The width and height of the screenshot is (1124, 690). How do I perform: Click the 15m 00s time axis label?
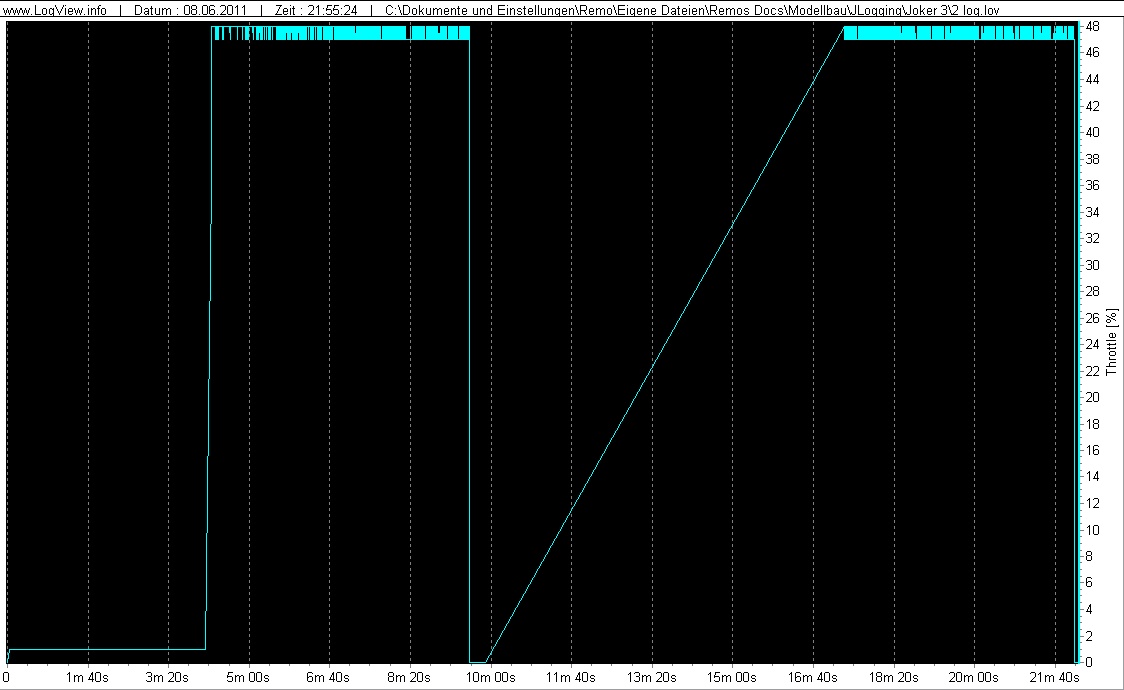coord(732,677)
